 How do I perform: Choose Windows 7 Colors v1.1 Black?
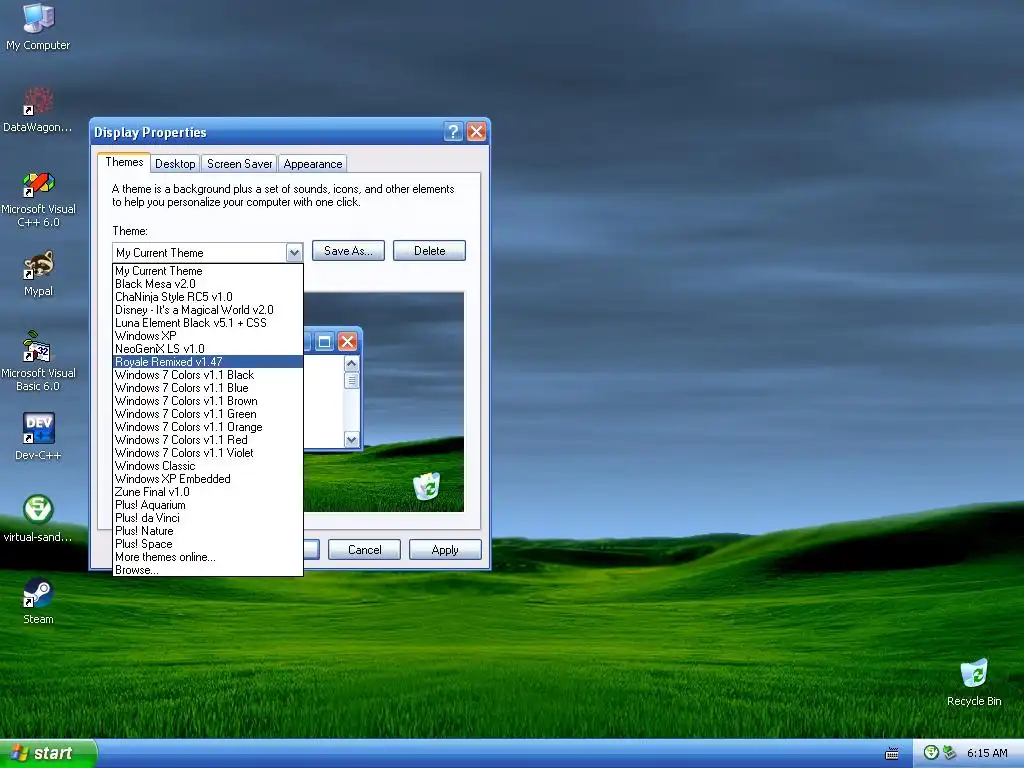(x=208, y=375)
